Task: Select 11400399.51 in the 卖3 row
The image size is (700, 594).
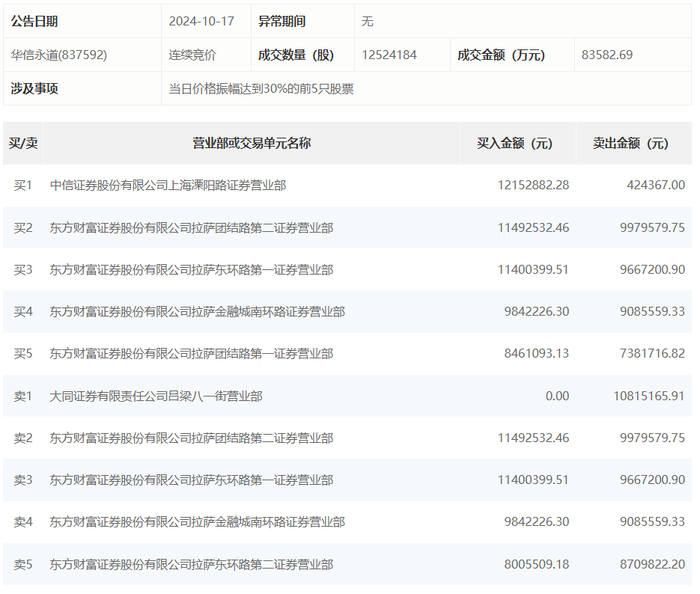Action: point(533,480)
